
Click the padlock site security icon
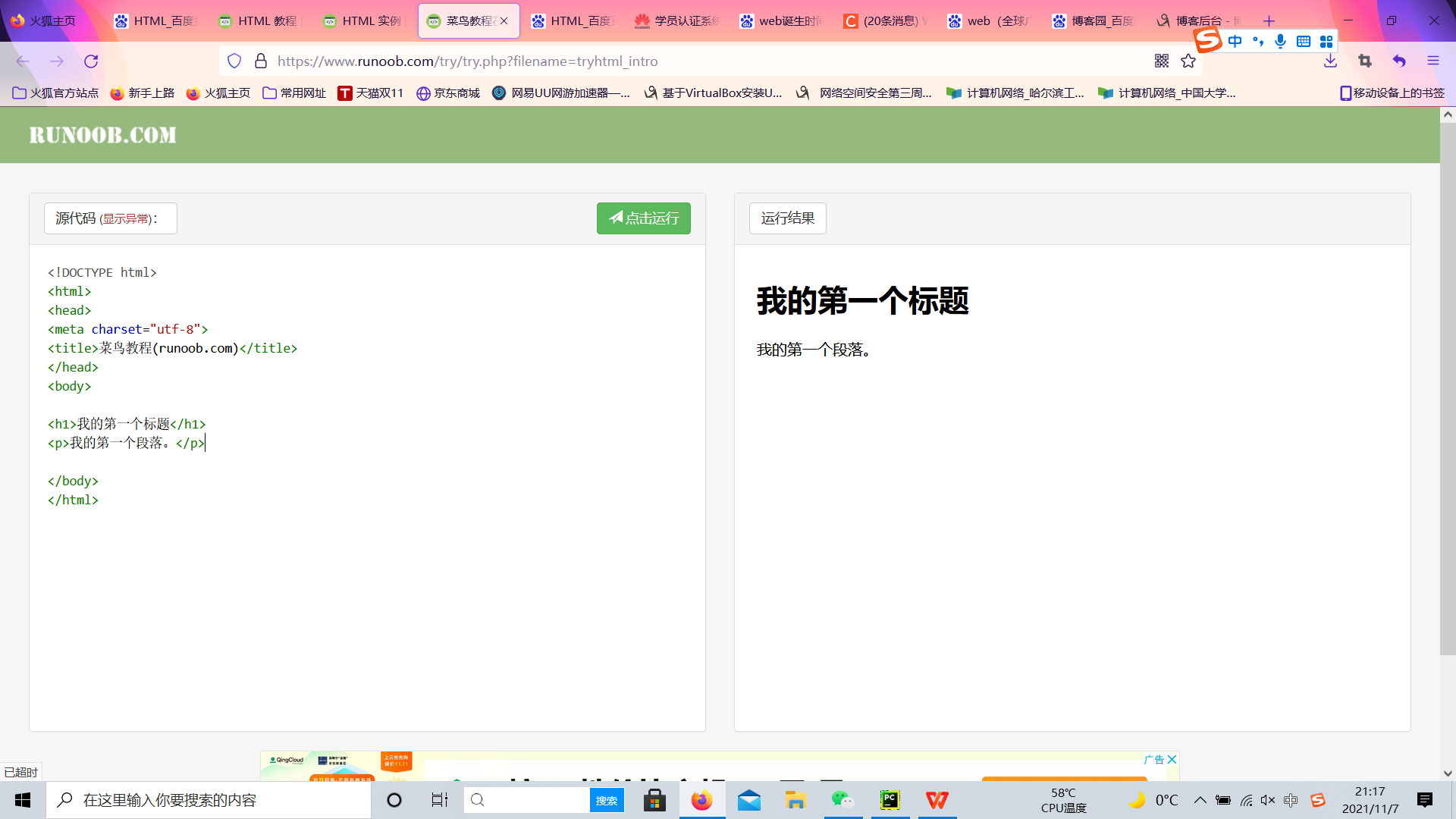(261, 61)
